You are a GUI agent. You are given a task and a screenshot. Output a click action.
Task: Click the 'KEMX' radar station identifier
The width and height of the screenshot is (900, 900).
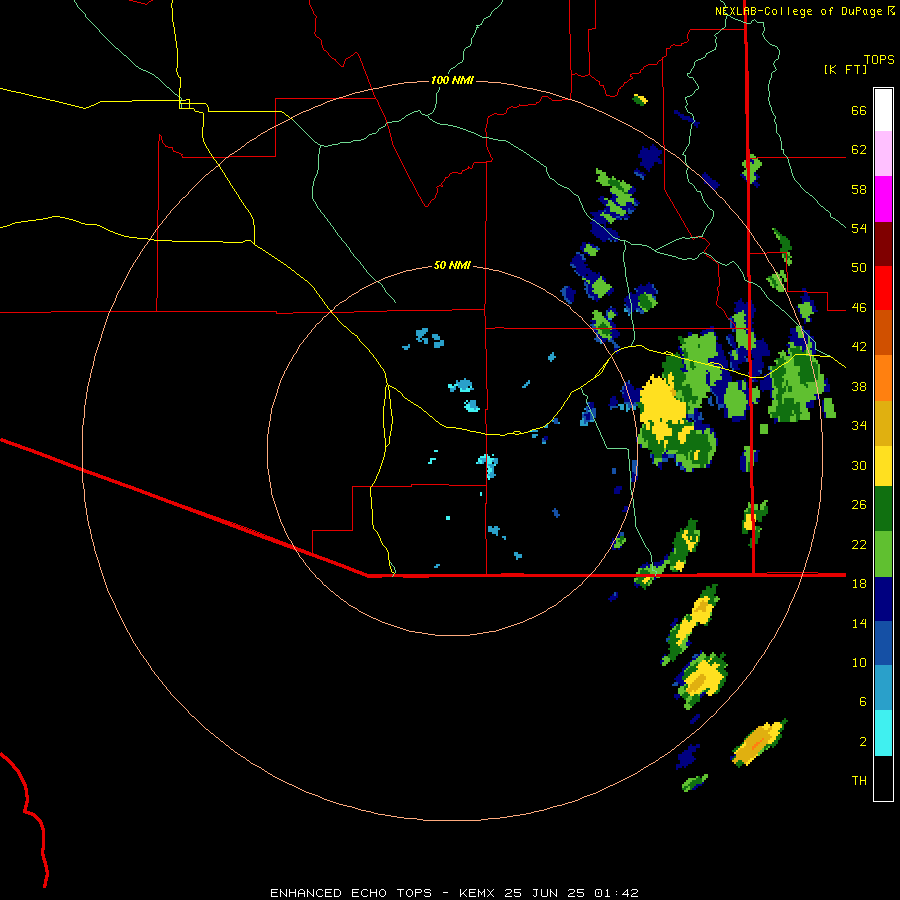click(478, 893)
